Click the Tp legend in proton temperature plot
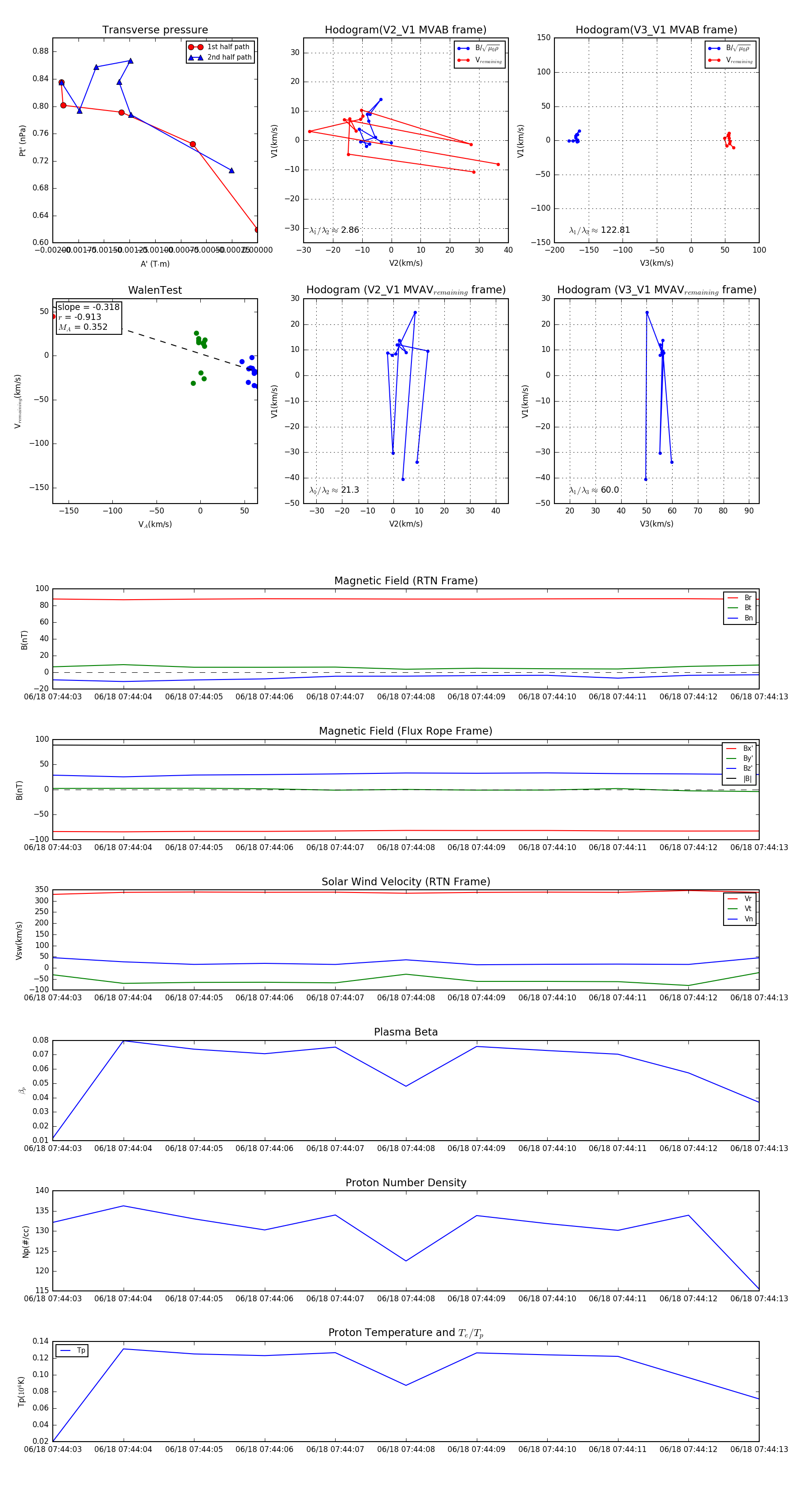 (72, 1350)
